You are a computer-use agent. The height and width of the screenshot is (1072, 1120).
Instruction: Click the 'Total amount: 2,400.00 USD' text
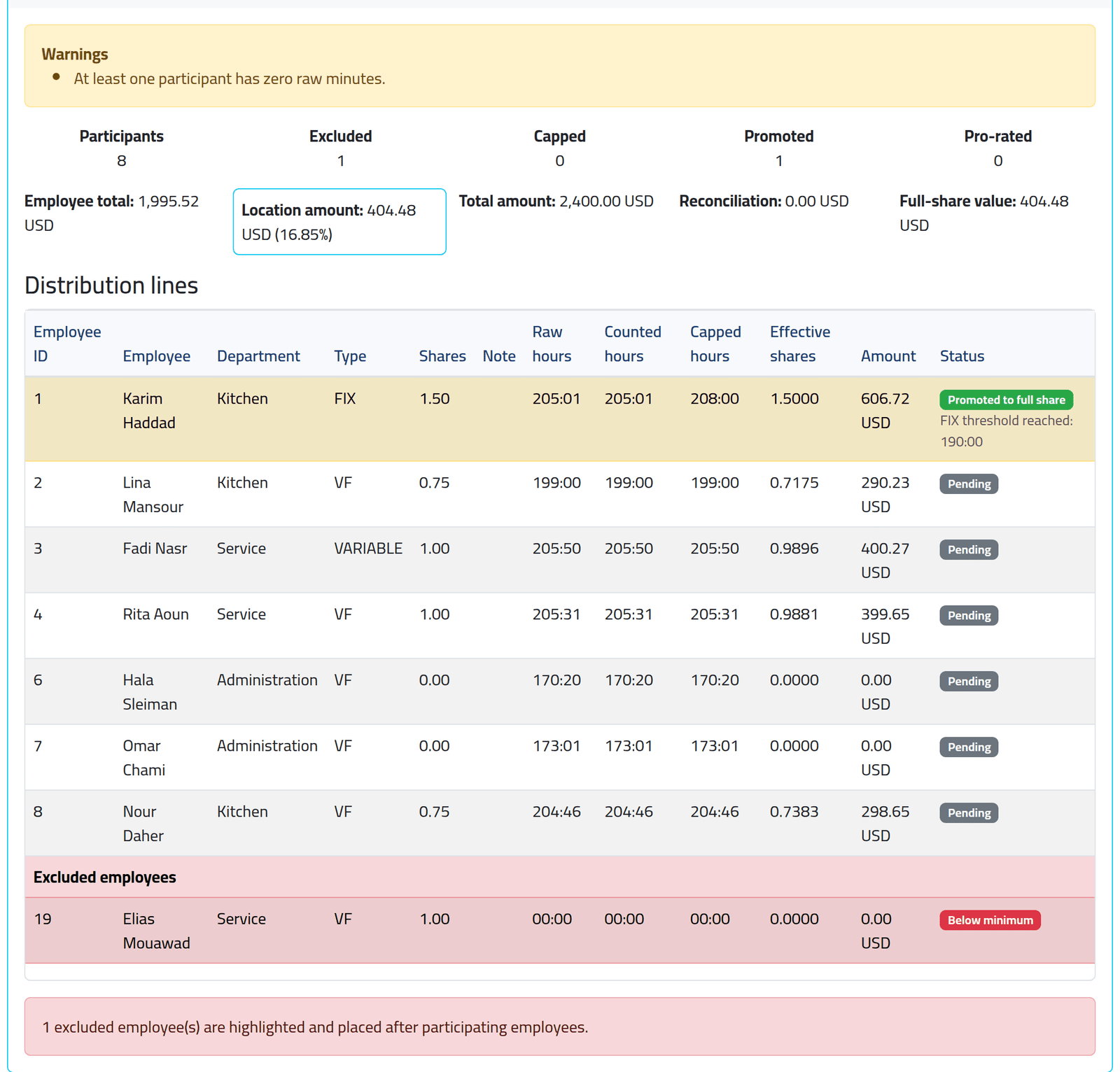click(x=556, y=202)
